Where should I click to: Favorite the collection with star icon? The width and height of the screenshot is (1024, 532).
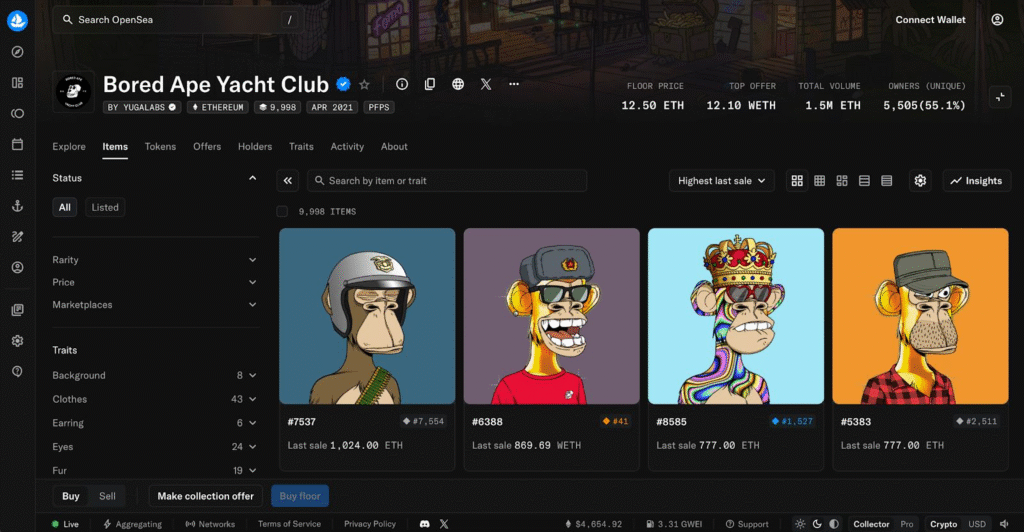(365, 85)
